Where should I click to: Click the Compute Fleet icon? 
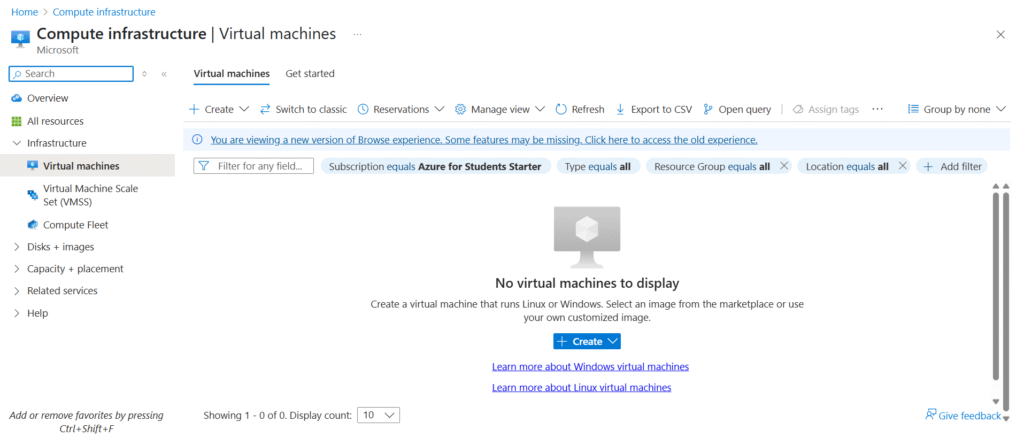point(33,225)
